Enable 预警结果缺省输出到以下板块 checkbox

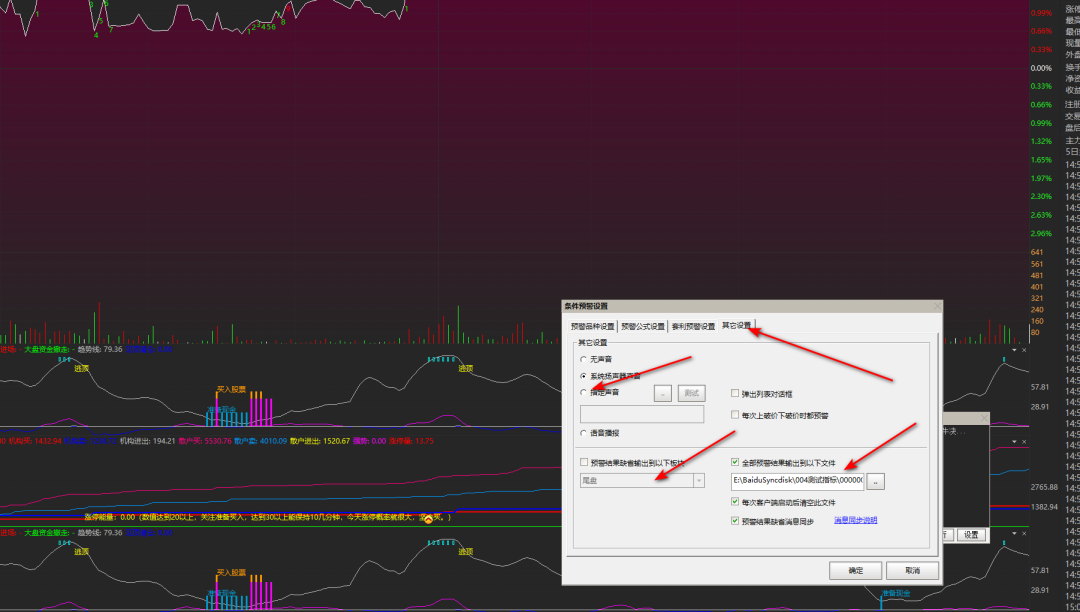pyautogui.click(x=584, y=463)
